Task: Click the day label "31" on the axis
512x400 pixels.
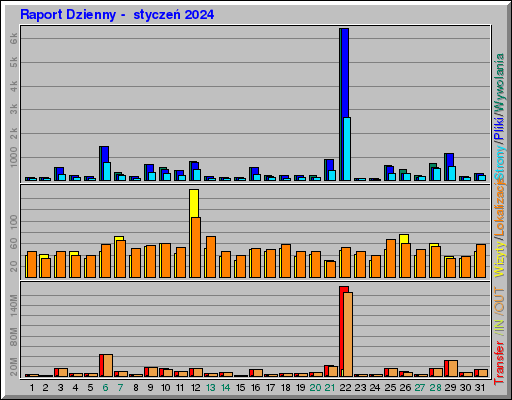Action: (480, 388)
